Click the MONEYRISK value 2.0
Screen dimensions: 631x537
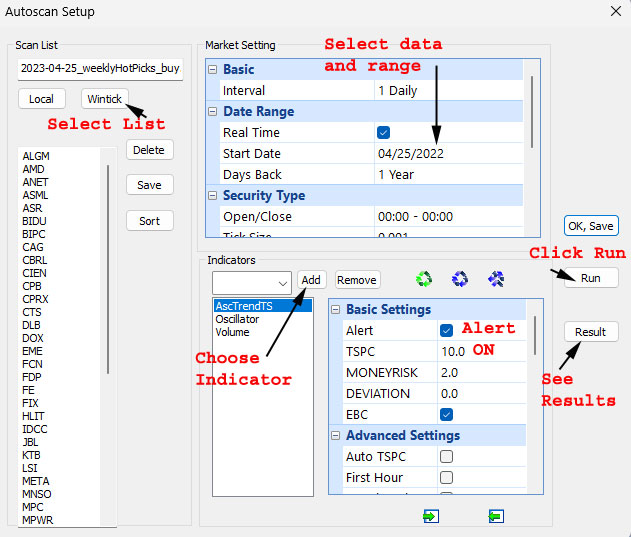[449, 372]
